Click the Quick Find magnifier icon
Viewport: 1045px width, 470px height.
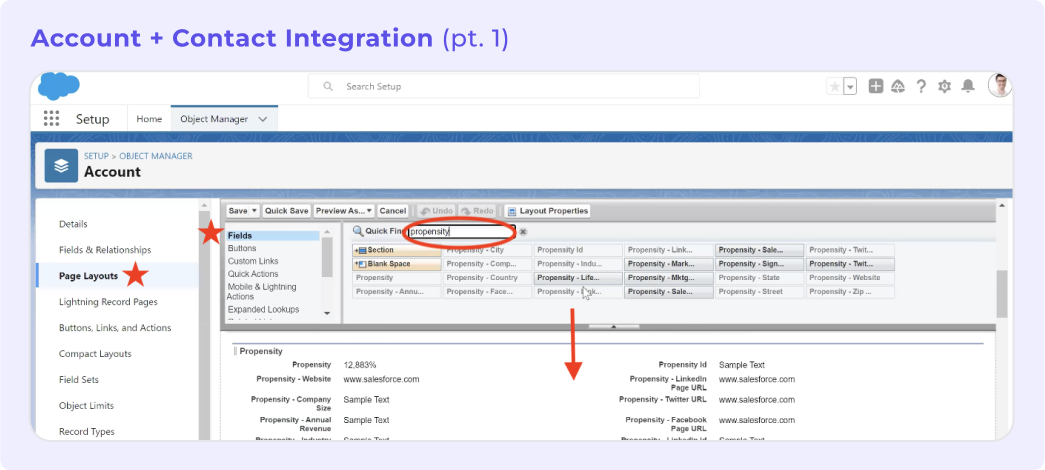(358, 231)
